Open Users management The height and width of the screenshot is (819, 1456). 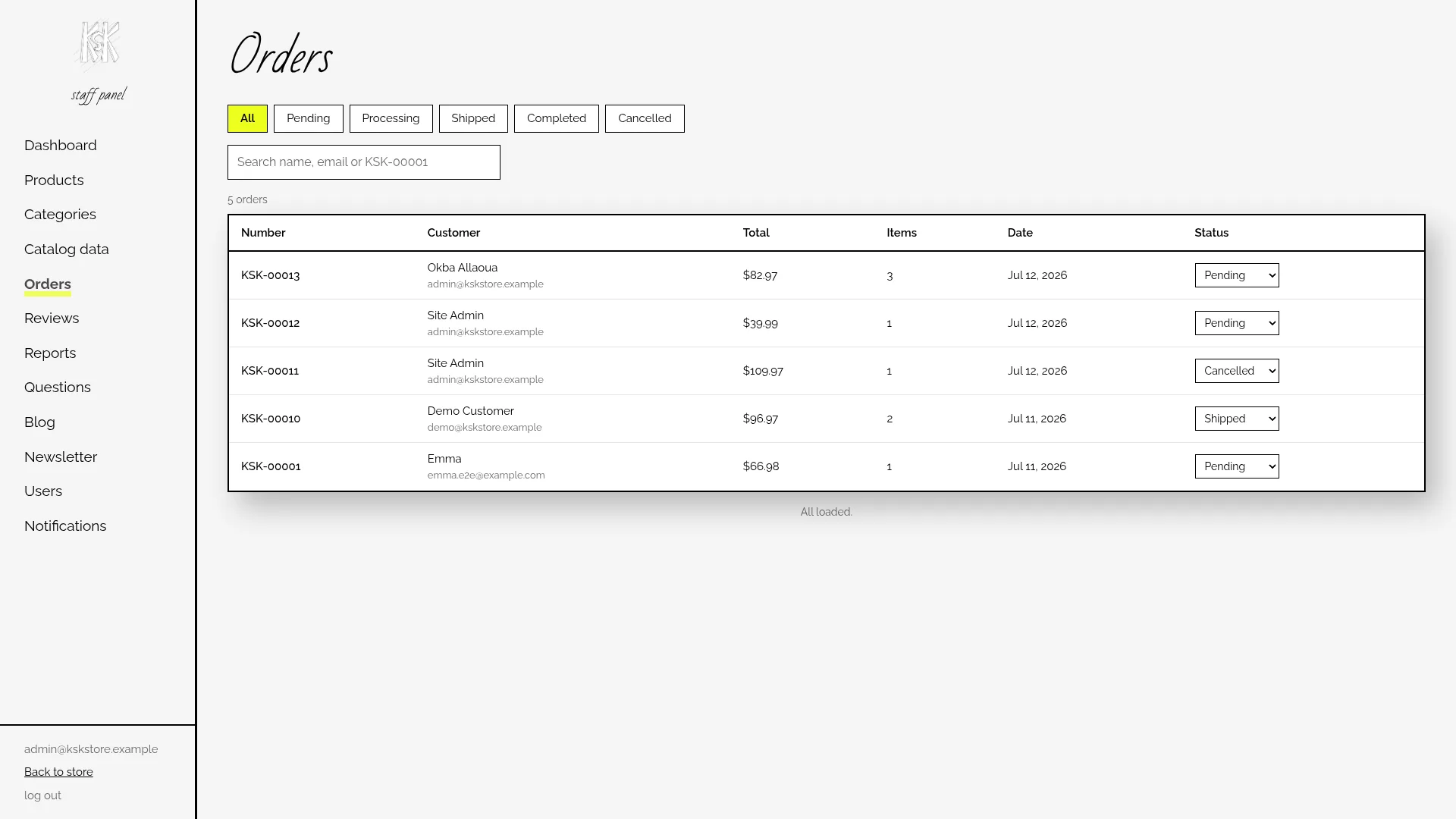coord(43,491)
